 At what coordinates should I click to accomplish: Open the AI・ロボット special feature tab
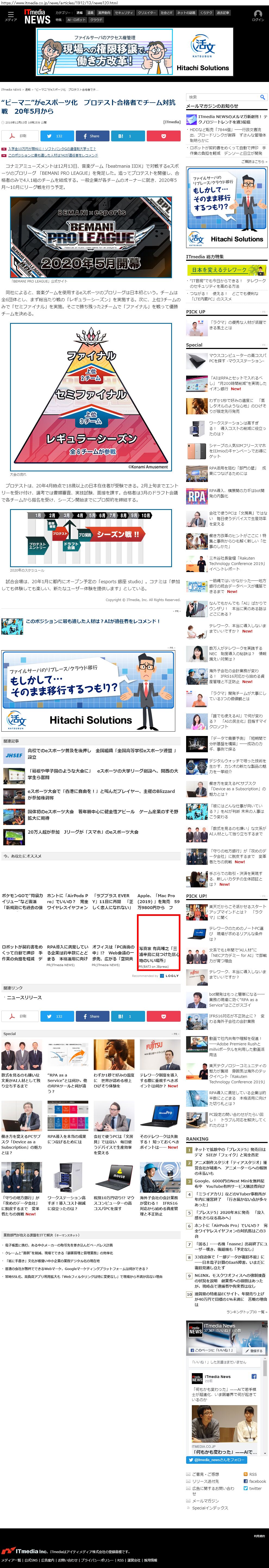(76, 20)
